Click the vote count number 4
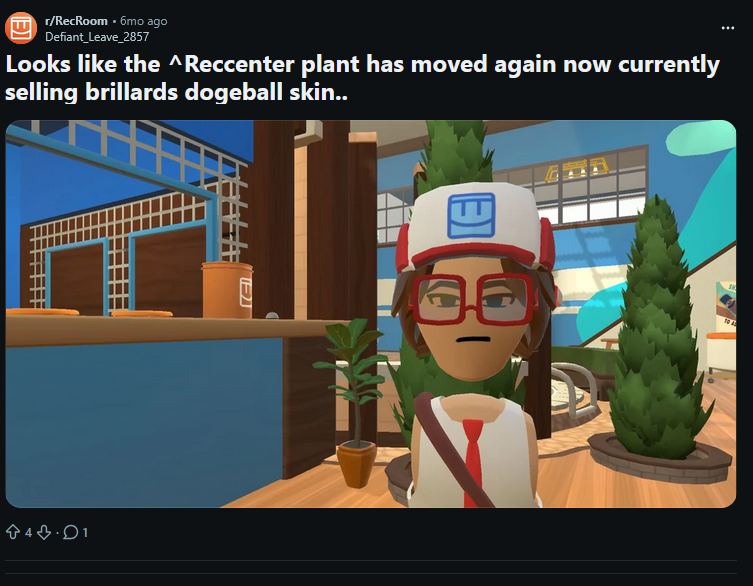753x586 pixels. (x=28, y=532)
